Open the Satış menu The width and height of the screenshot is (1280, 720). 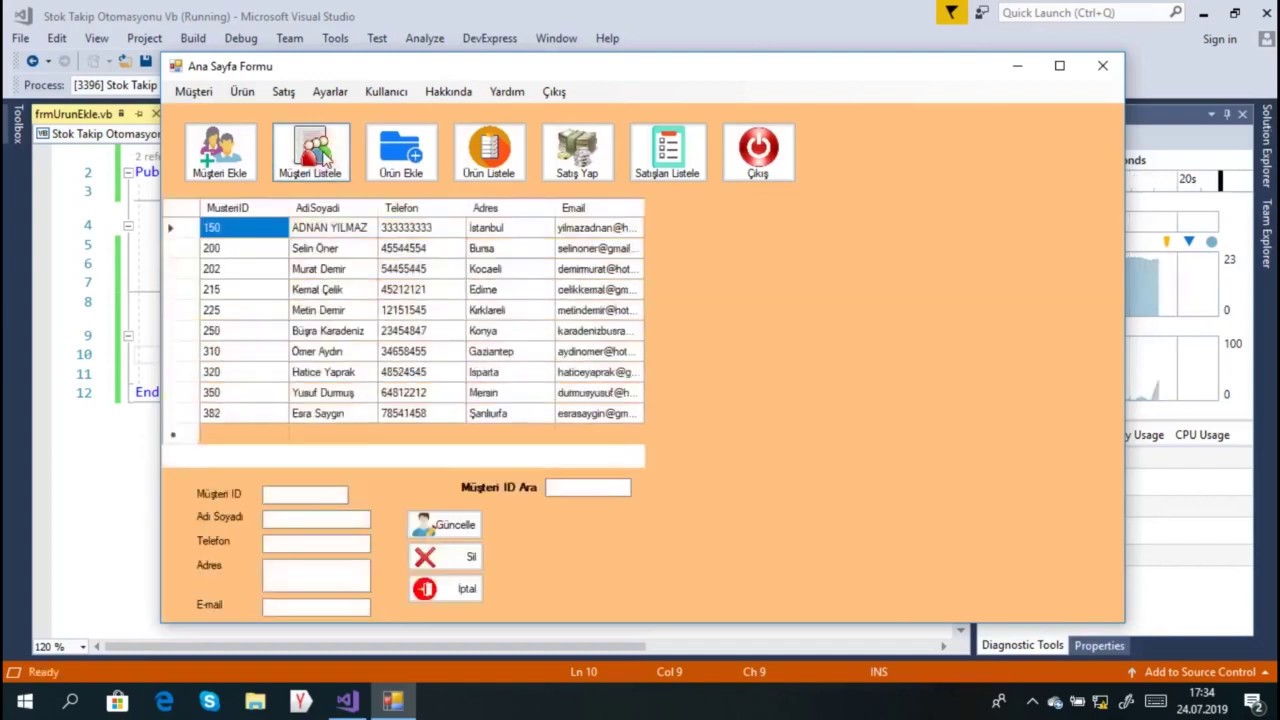point(283,91)
